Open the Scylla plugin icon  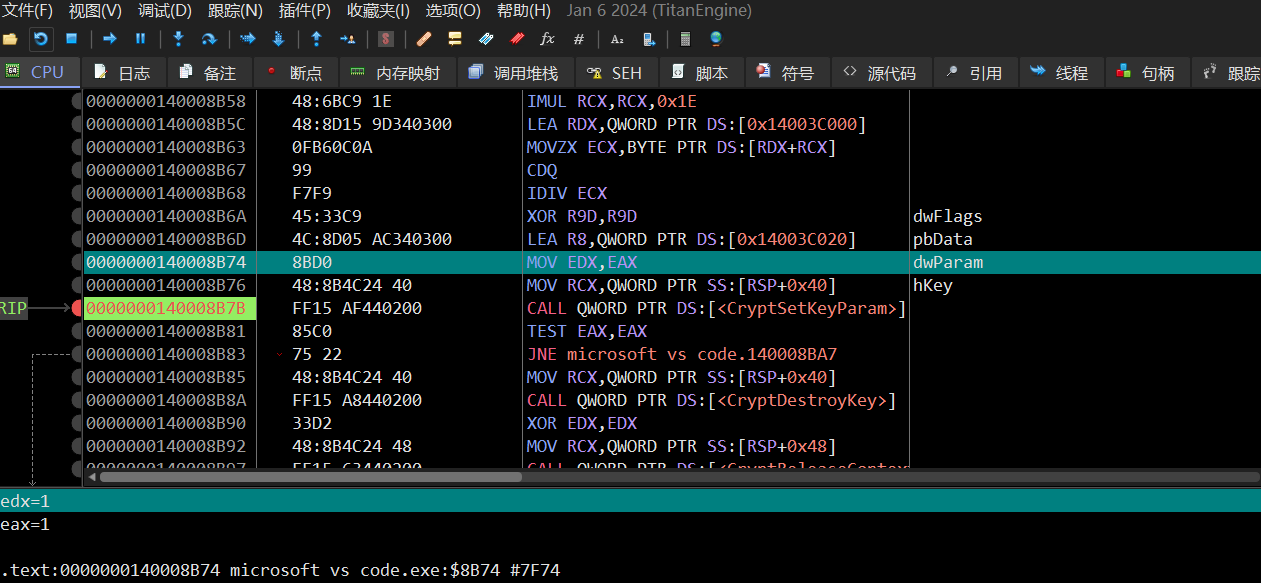point(386,39)
